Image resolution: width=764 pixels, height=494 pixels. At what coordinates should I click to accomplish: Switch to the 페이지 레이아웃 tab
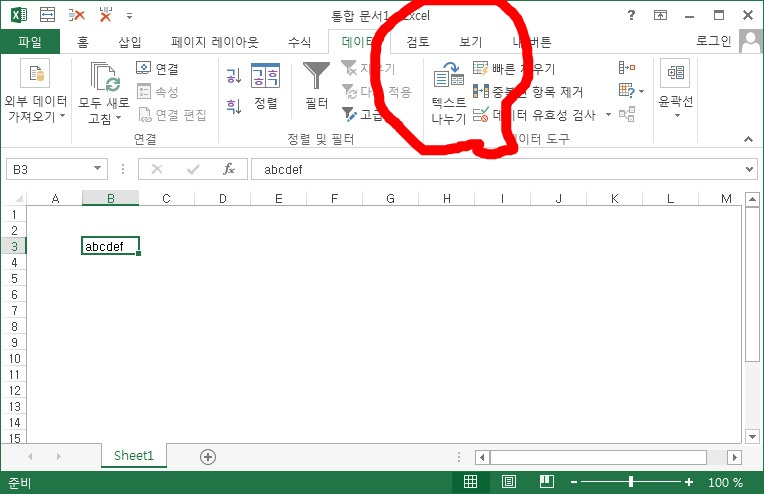pos(215,42)
